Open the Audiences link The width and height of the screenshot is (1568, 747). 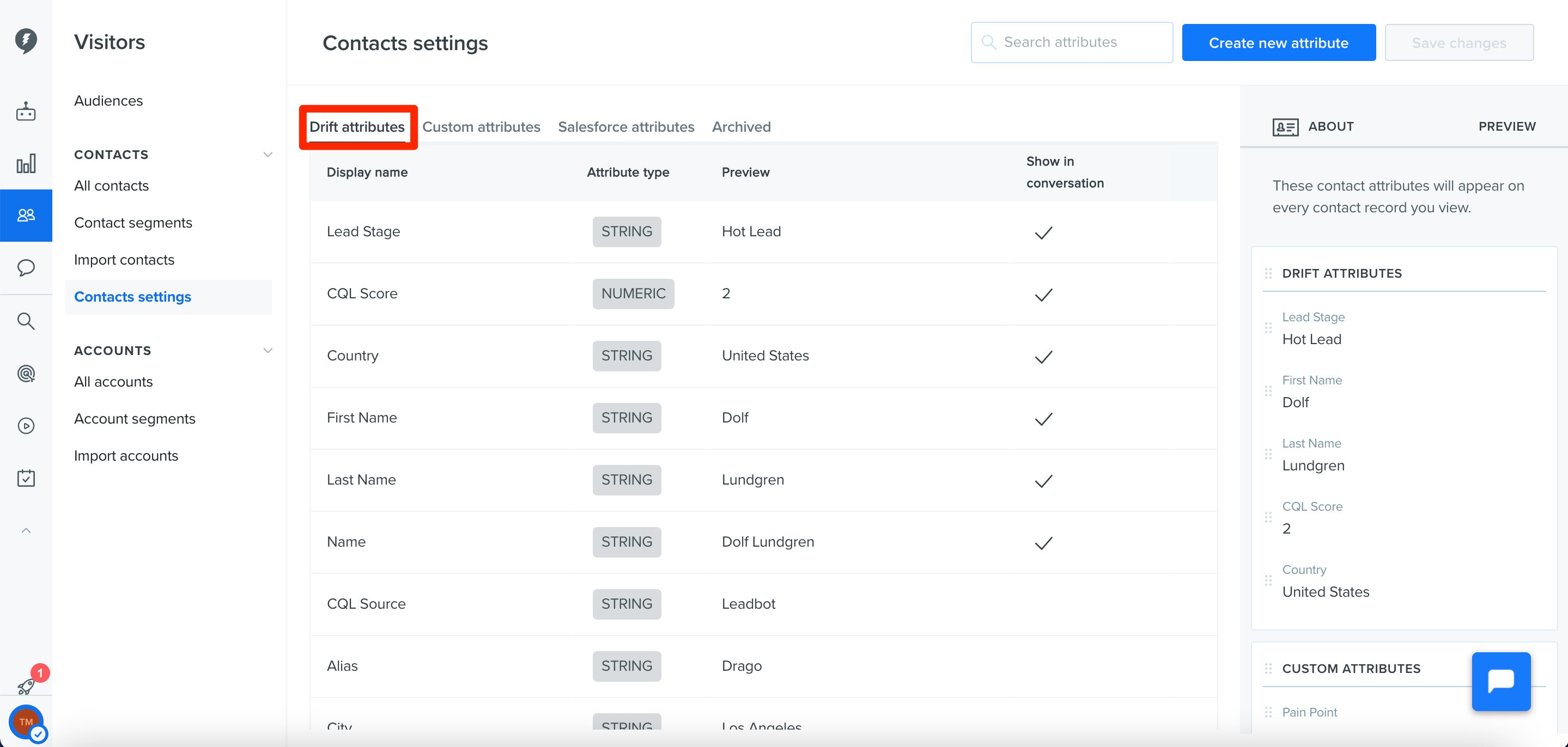point(108,100)
